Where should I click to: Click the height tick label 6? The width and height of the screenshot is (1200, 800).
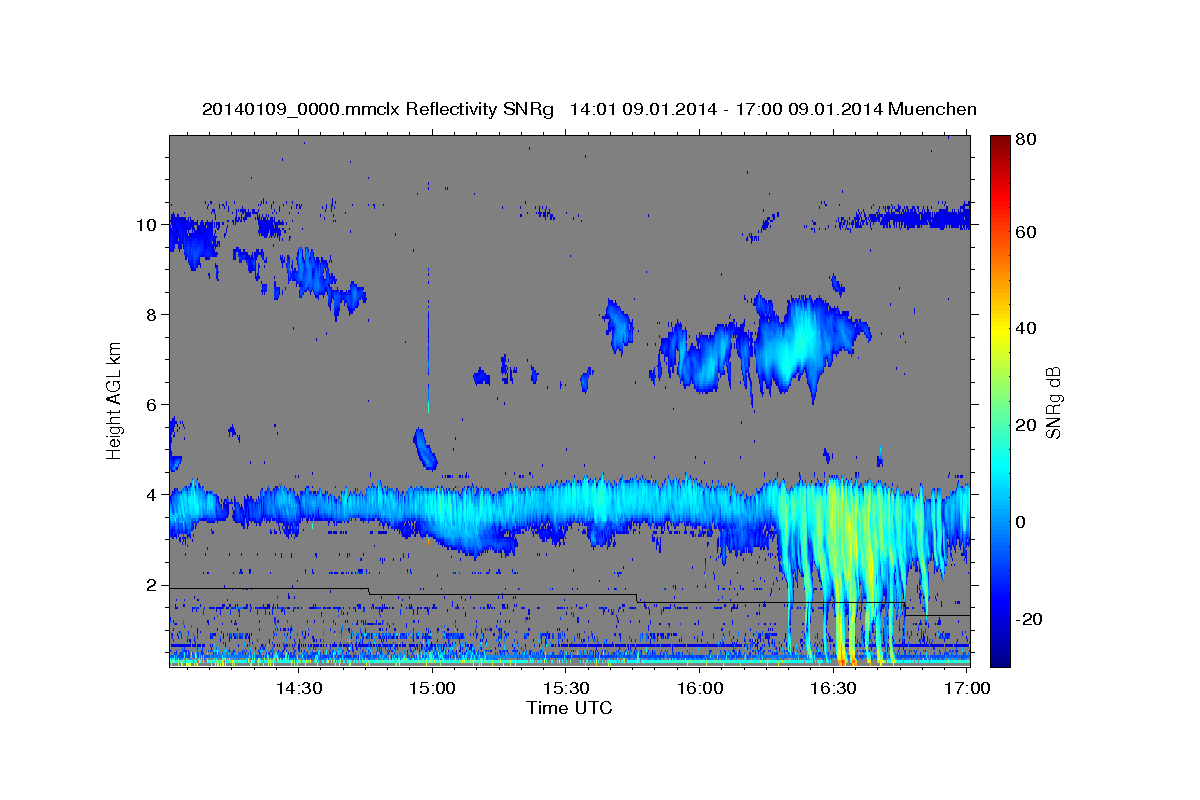(150, 405)
